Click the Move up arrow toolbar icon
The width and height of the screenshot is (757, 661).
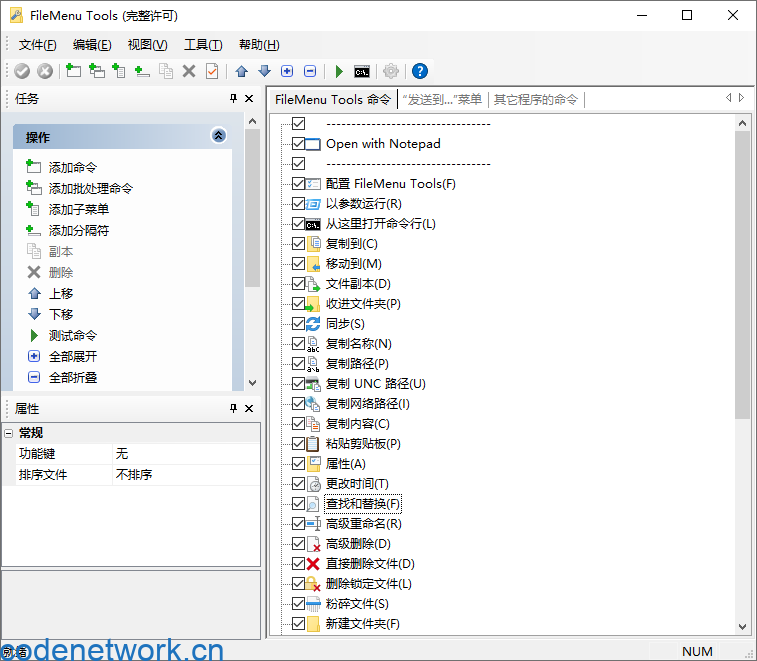pyautogui.click(x=241, y=71)
